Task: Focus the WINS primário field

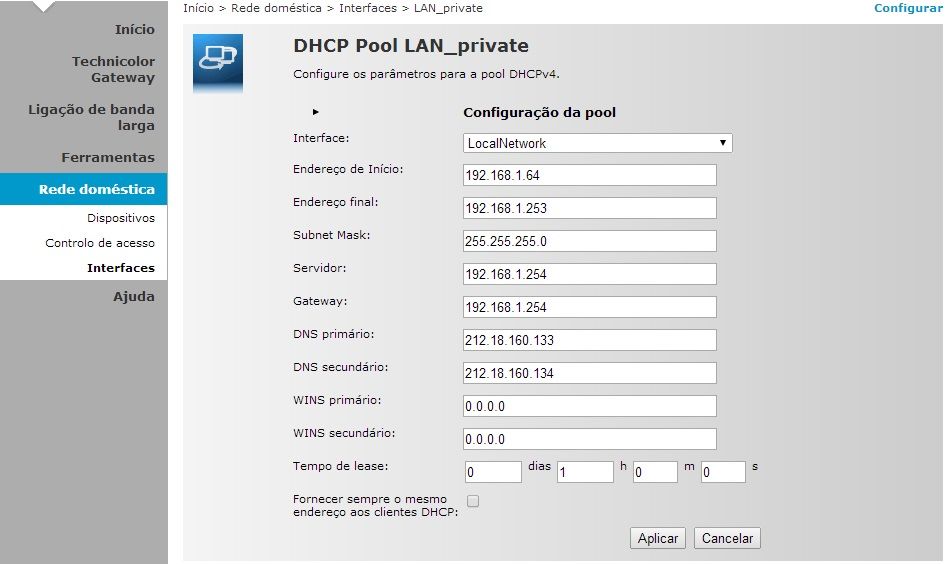Action: click(x=589, y=406)
